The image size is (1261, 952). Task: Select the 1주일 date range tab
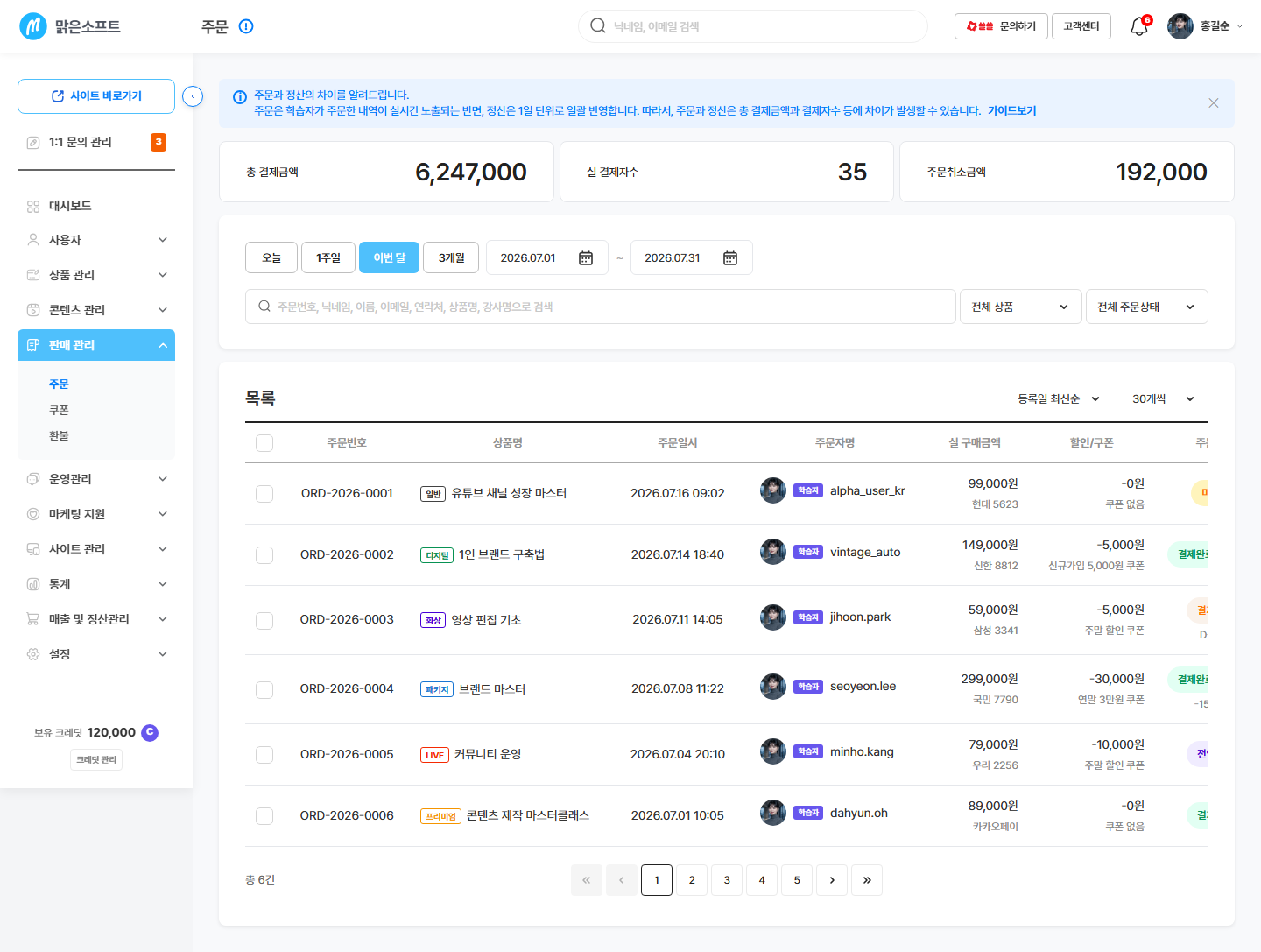click(328, 257)
